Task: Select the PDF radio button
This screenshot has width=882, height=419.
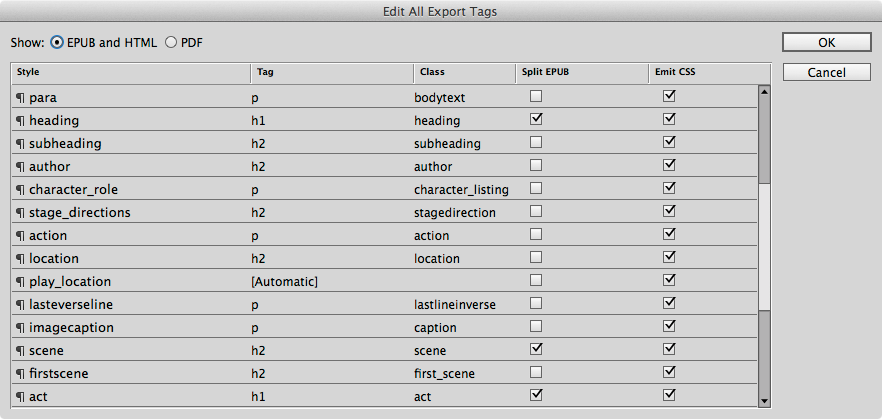Action: pos(171,43)
